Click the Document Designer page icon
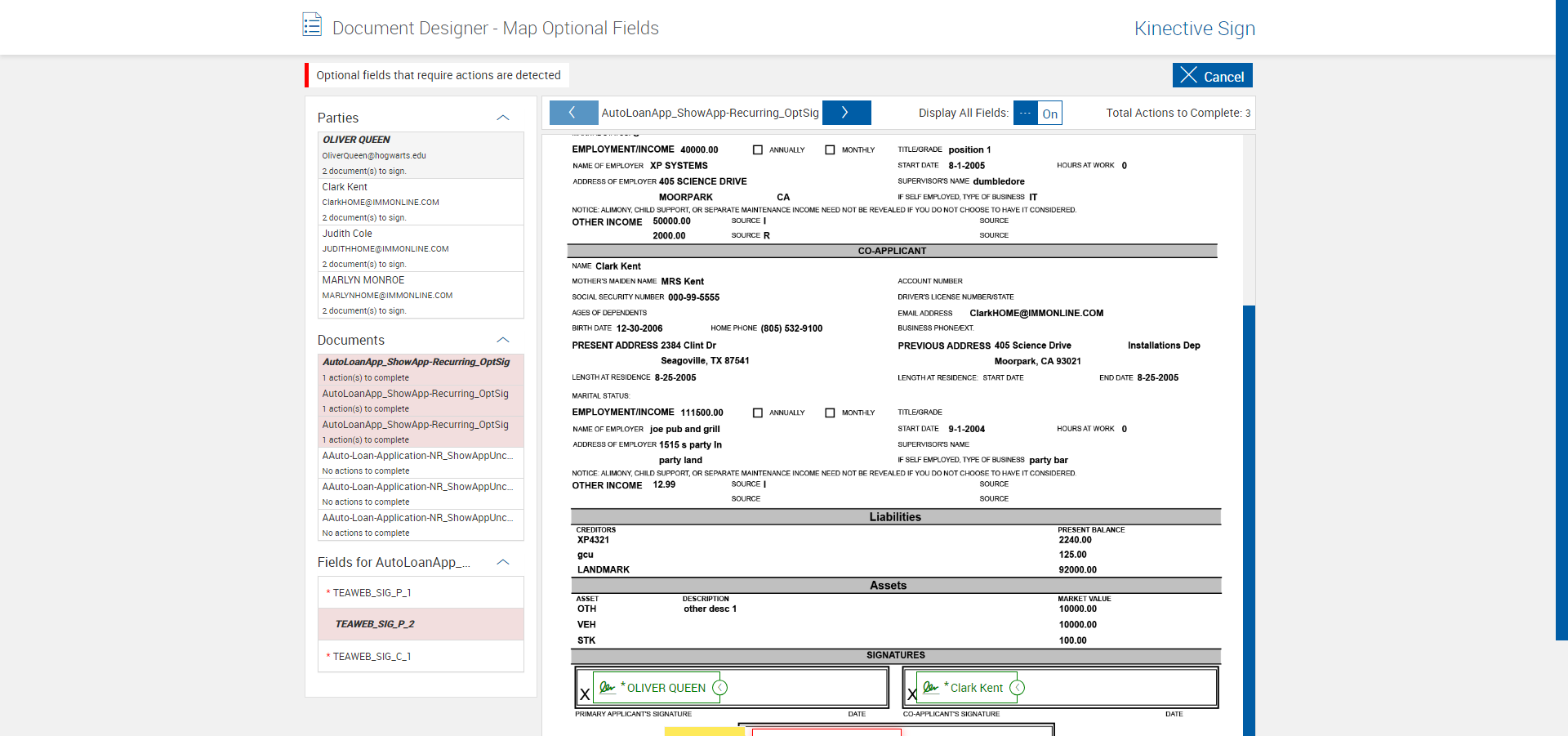 click(x=312, y=25)
